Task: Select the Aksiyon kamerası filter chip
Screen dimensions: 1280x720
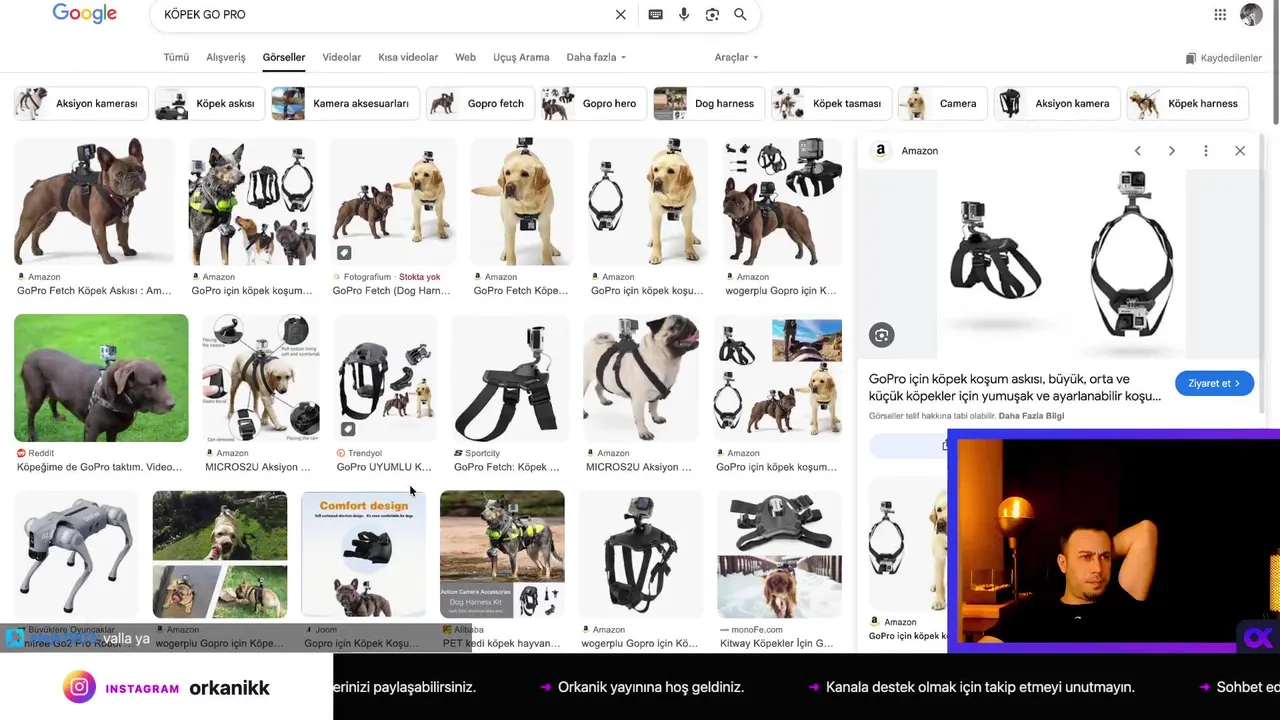Action: pos(81,104)
